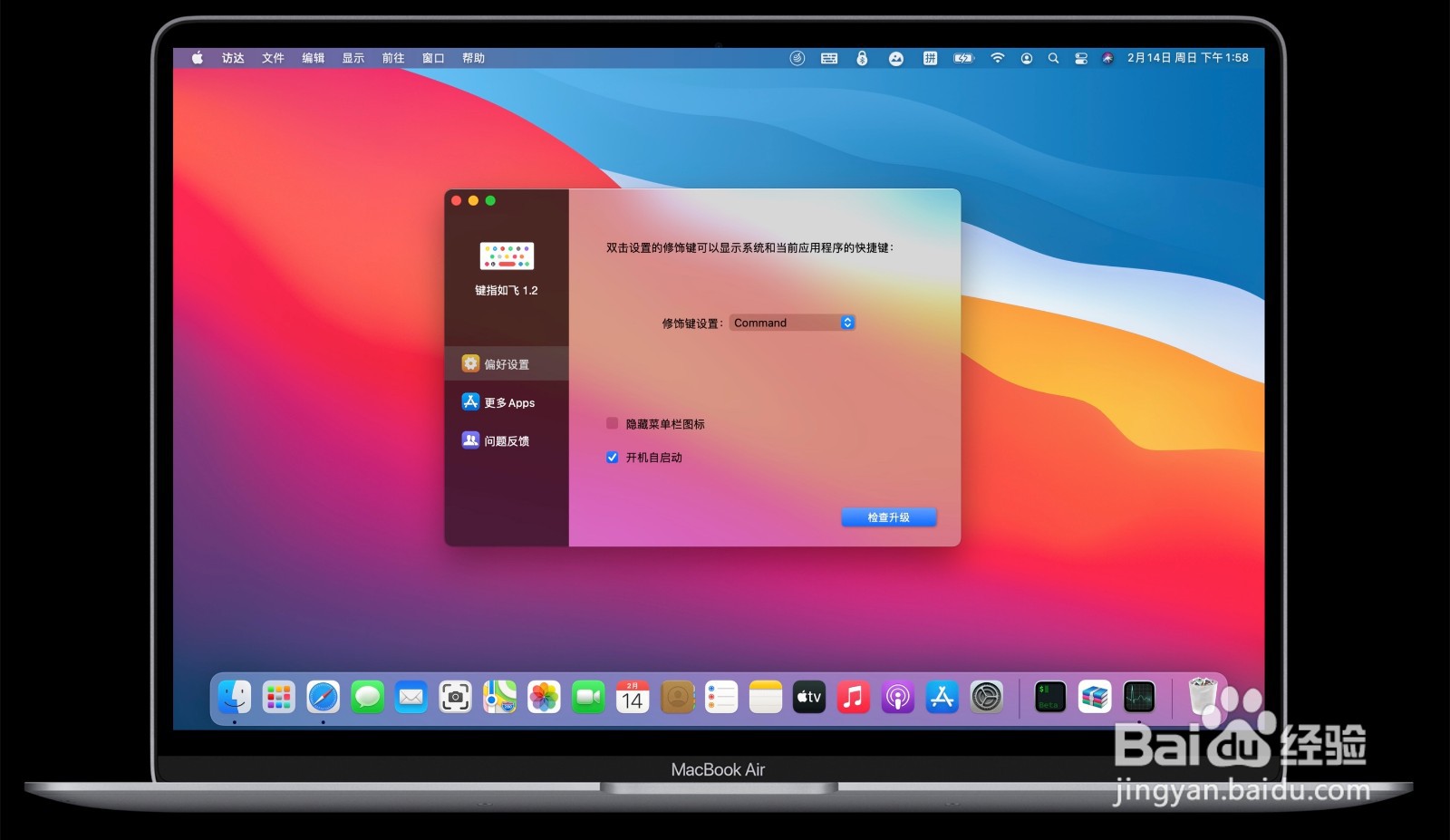
Task: Open Photos from the Dock
Action: [544, 697]
